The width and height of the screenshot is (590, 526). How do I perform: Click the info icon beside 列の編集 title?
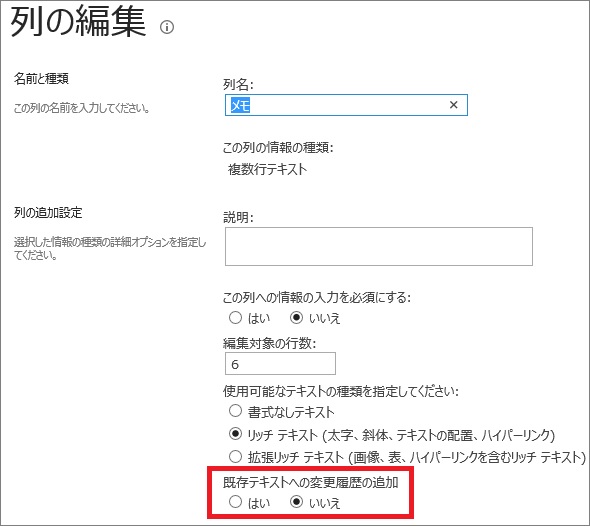pyautogui.click(x=167, y=27)
